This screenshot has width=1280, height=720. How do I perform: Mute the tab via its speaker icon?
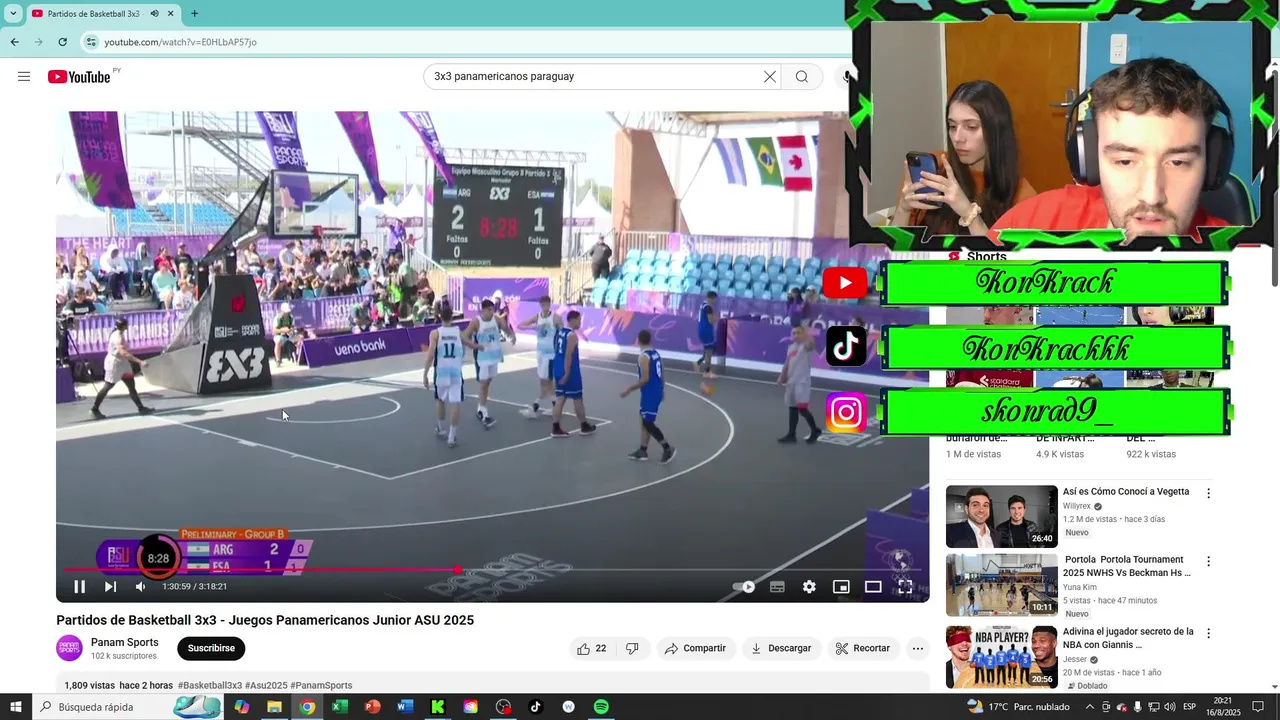pyautogui.click(x=154, y=14)
